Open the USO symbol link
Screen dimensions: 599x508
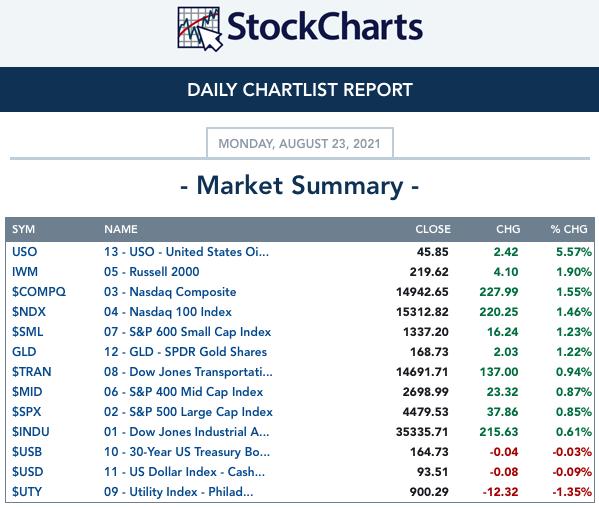tap(25, 252)
